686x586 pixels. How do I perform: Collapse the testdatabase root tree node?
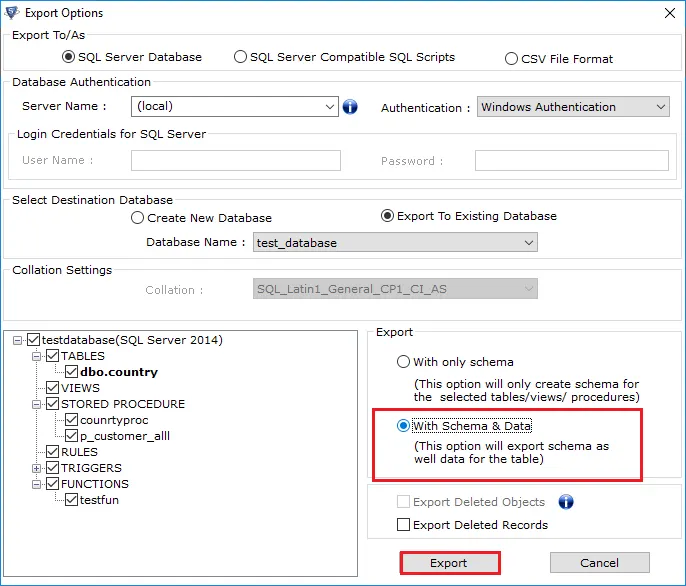18,340
